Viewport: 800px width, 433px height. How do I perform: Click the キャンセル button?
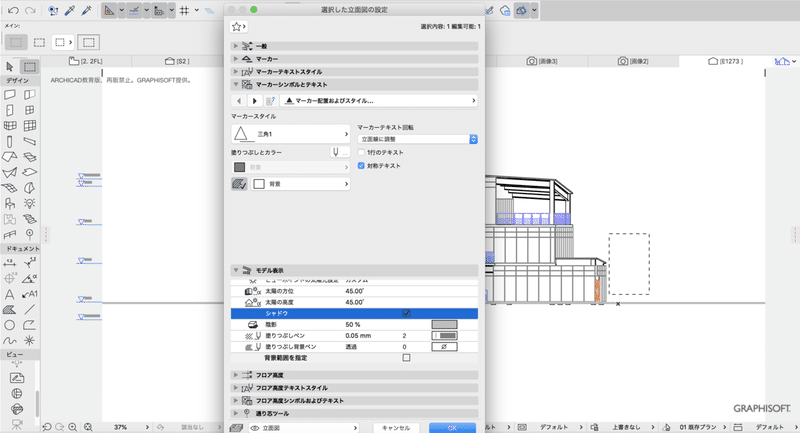396,428
